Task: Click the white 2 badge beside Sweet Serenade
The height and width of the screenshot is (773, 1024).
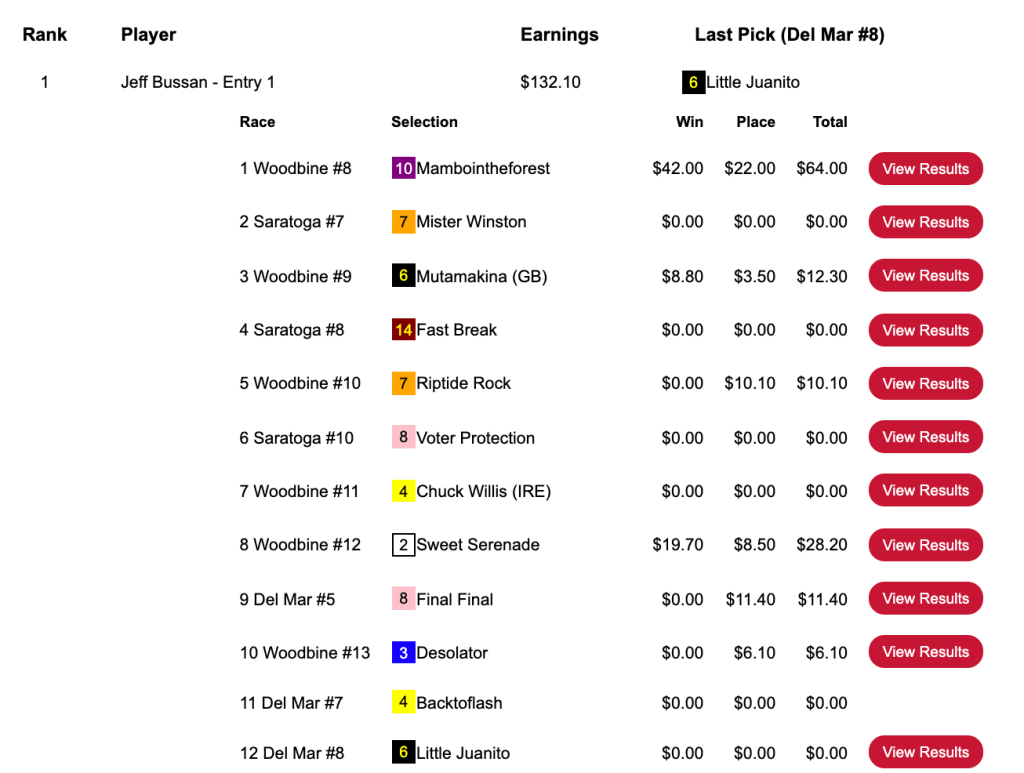Action: 403,545
